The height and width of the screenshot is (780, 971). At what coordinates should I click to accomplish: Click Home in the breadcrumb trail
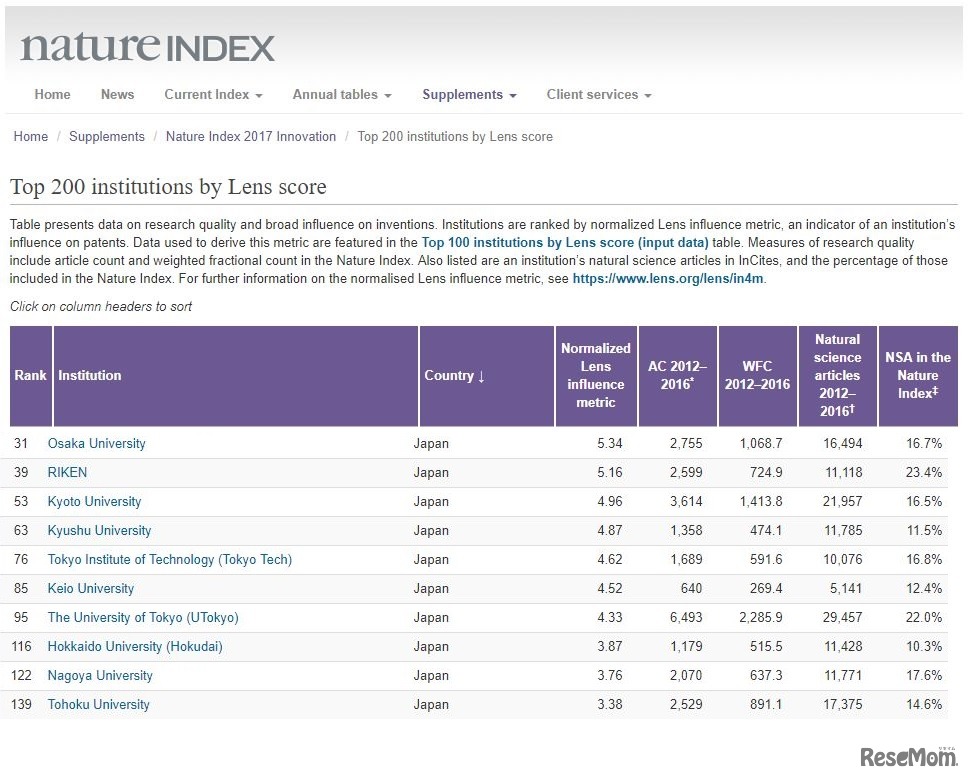coord(30,137)
